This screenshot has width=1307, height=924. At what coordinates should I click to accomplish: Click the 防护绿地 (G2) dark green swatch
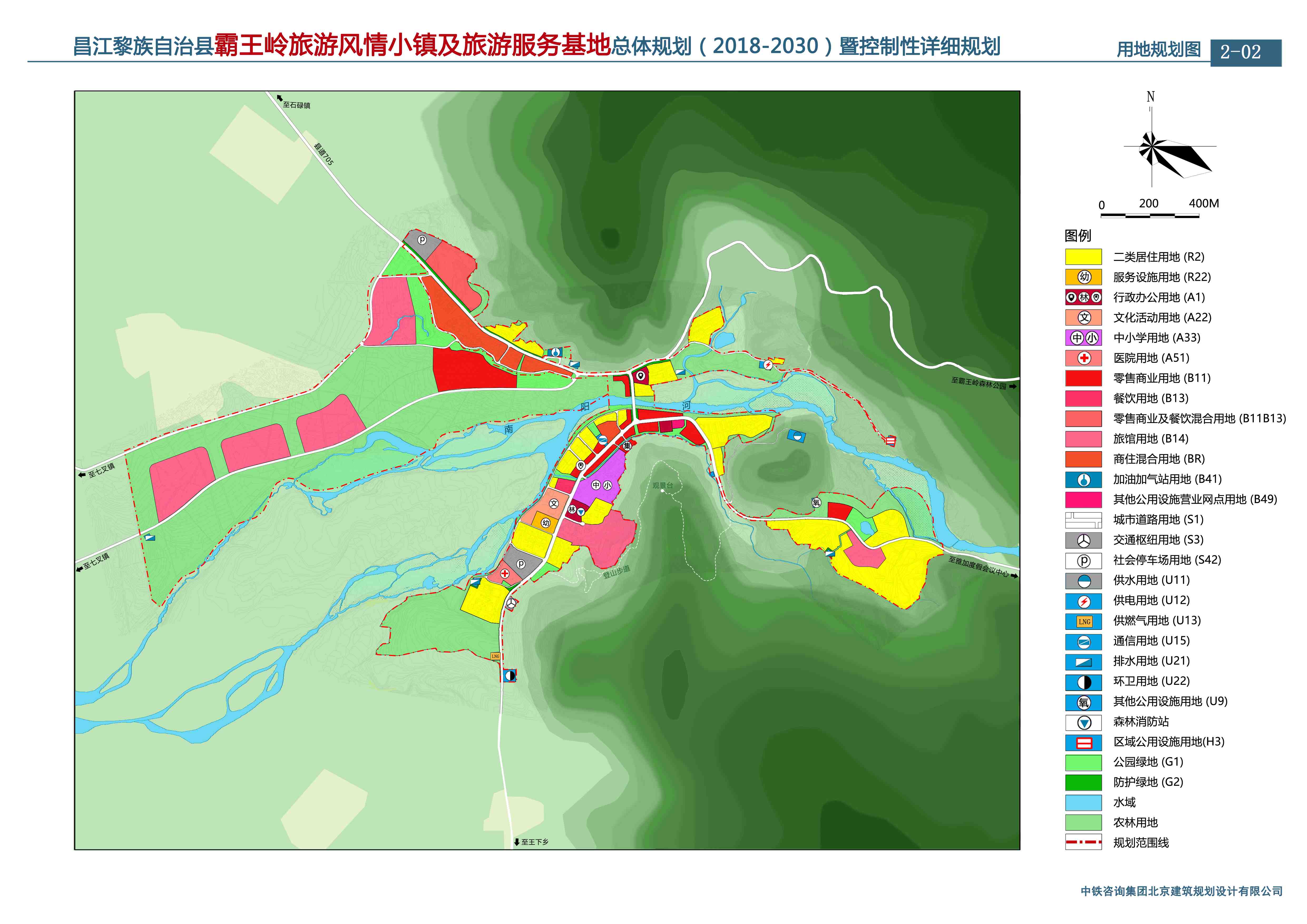coord(1084,782)
